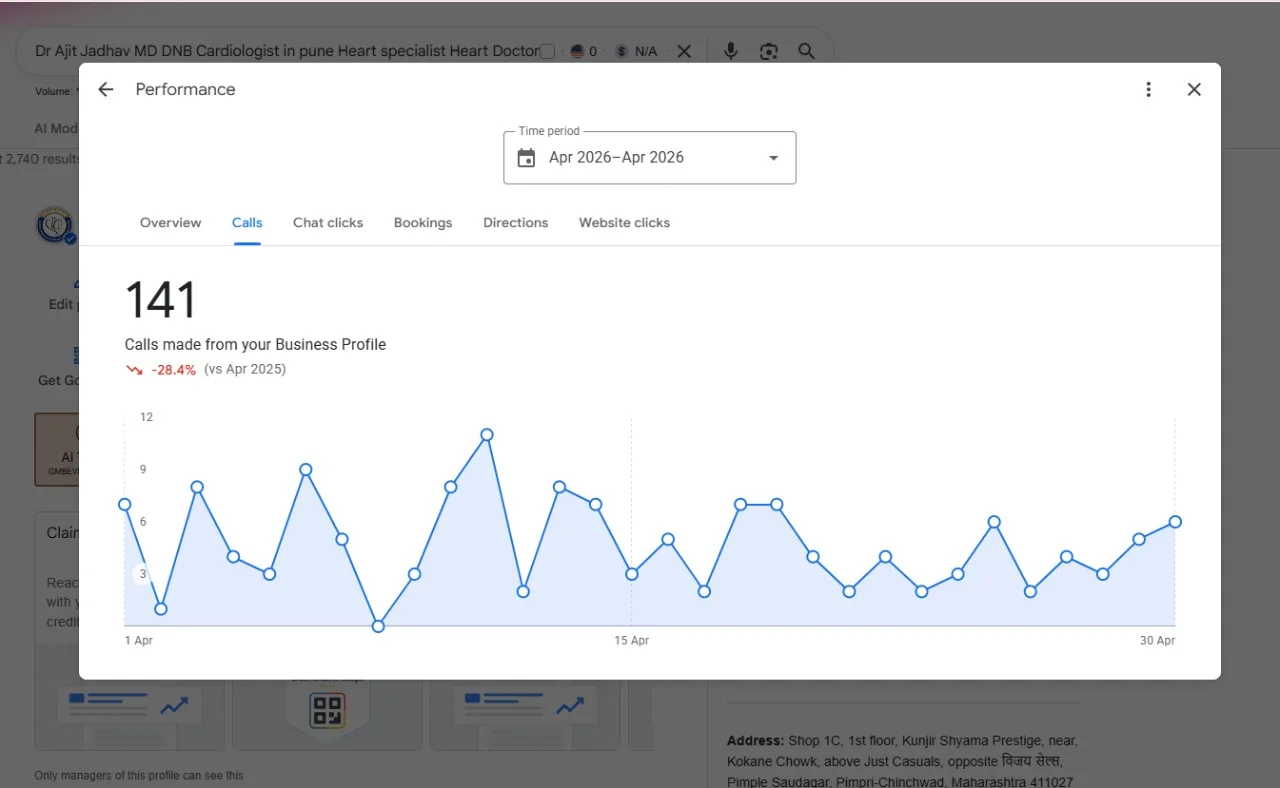
Task: Go back using the Performance back arrow
Action: coord(106,90)
